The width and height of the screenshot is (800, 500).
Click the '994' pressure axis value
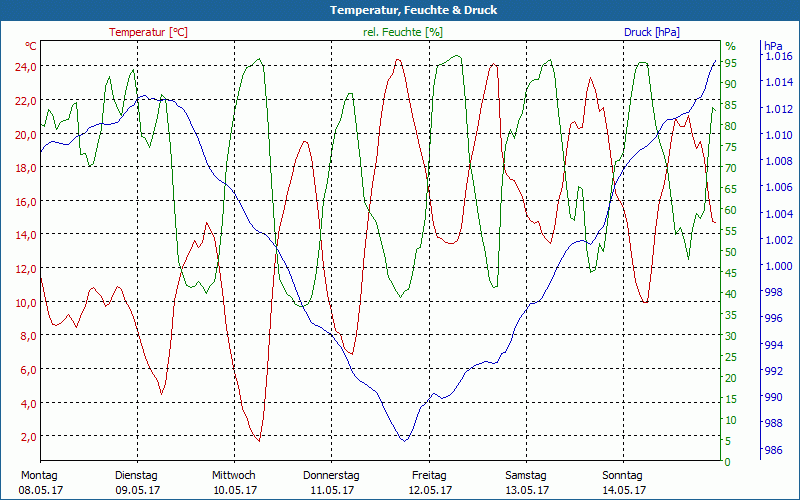coord(773,345)
